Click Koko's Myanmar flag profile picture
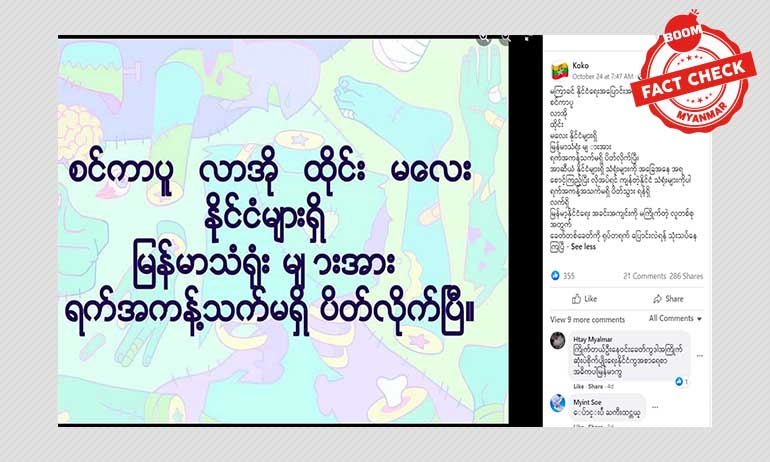Image resolution: width=770 pixels, height=462 pixels. [x=559, y=71]
